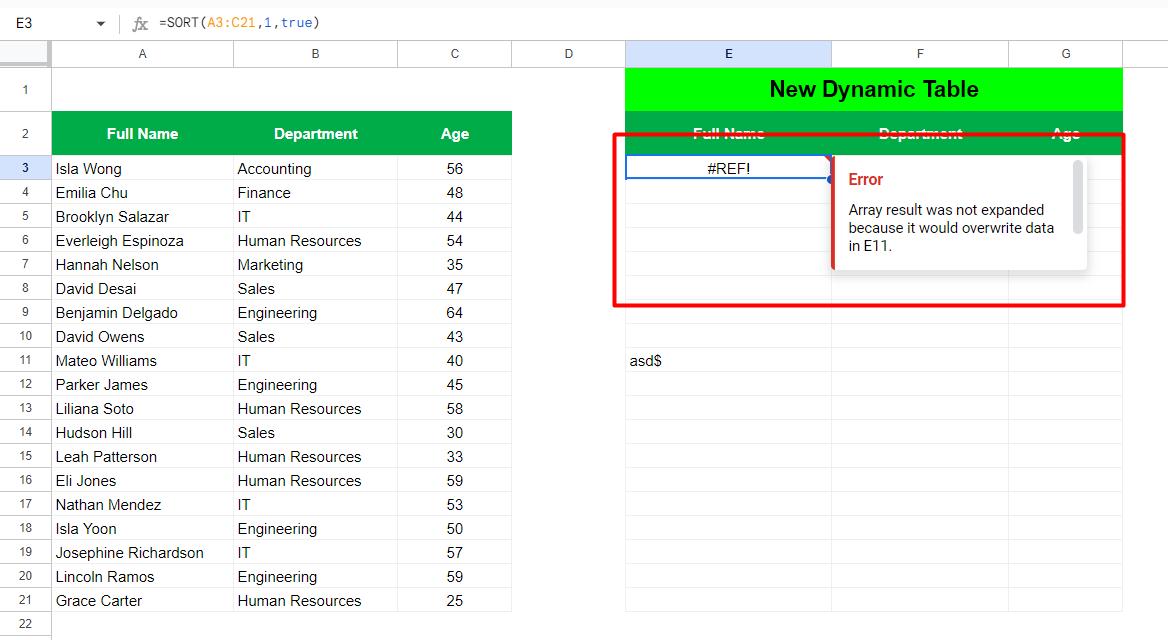Select Department cell for Grace Carter

tap(316, 601)
